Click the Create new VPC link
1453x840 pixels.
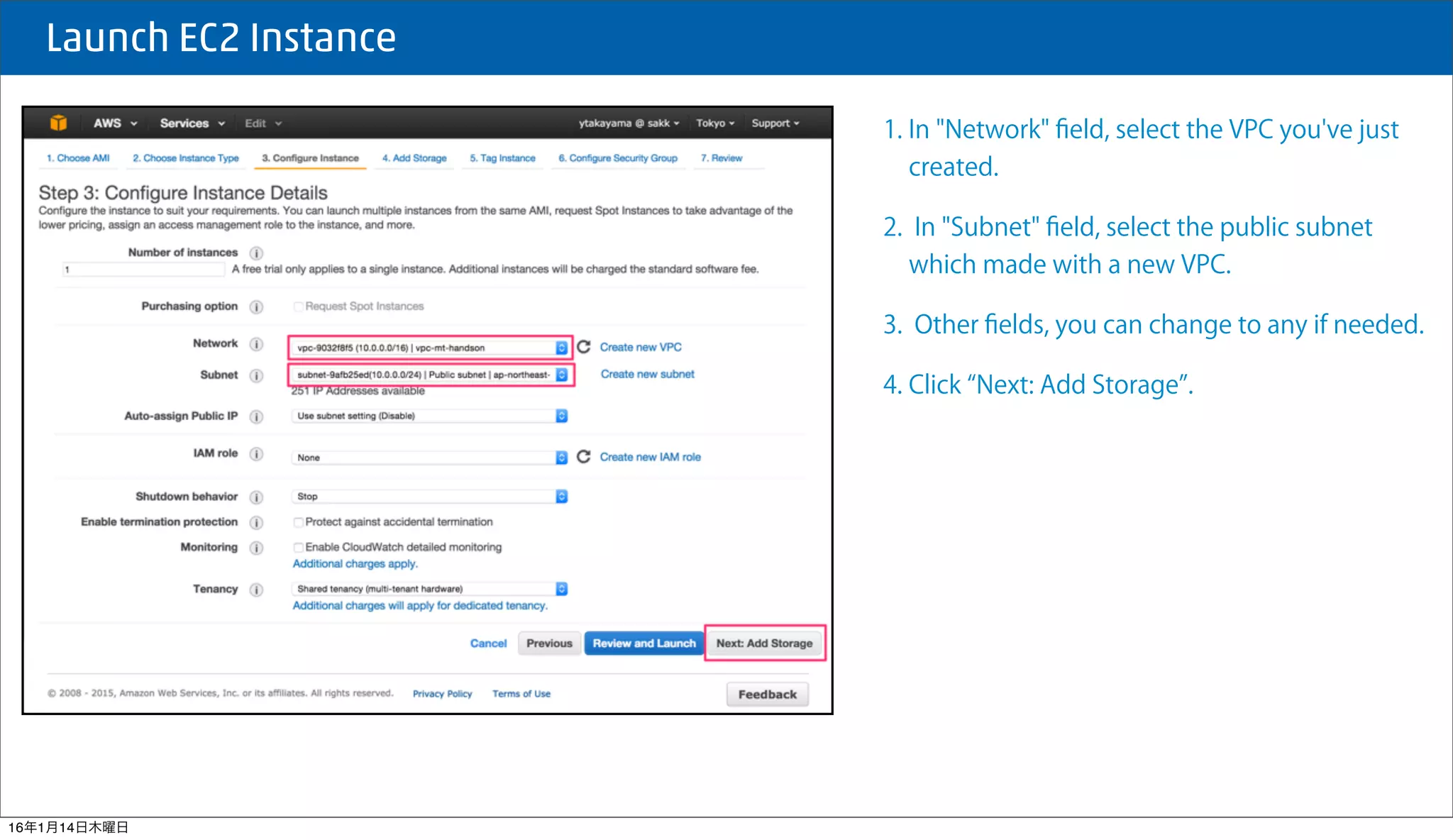[641, 347]
